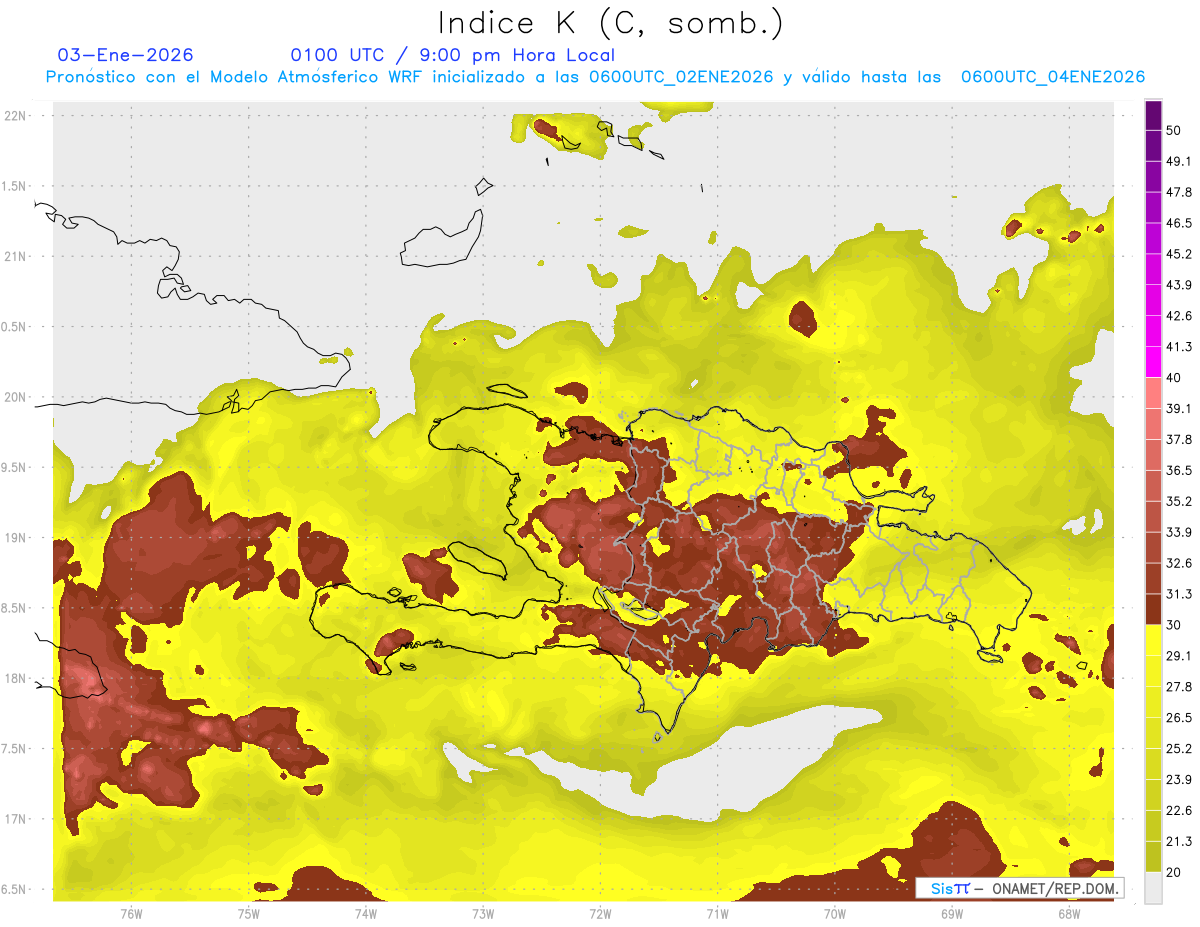Click the bright magenta colorbar segment between 40 and 41.3
The width and height of the screenshot is (1200, 927).
pos(1153,362)
